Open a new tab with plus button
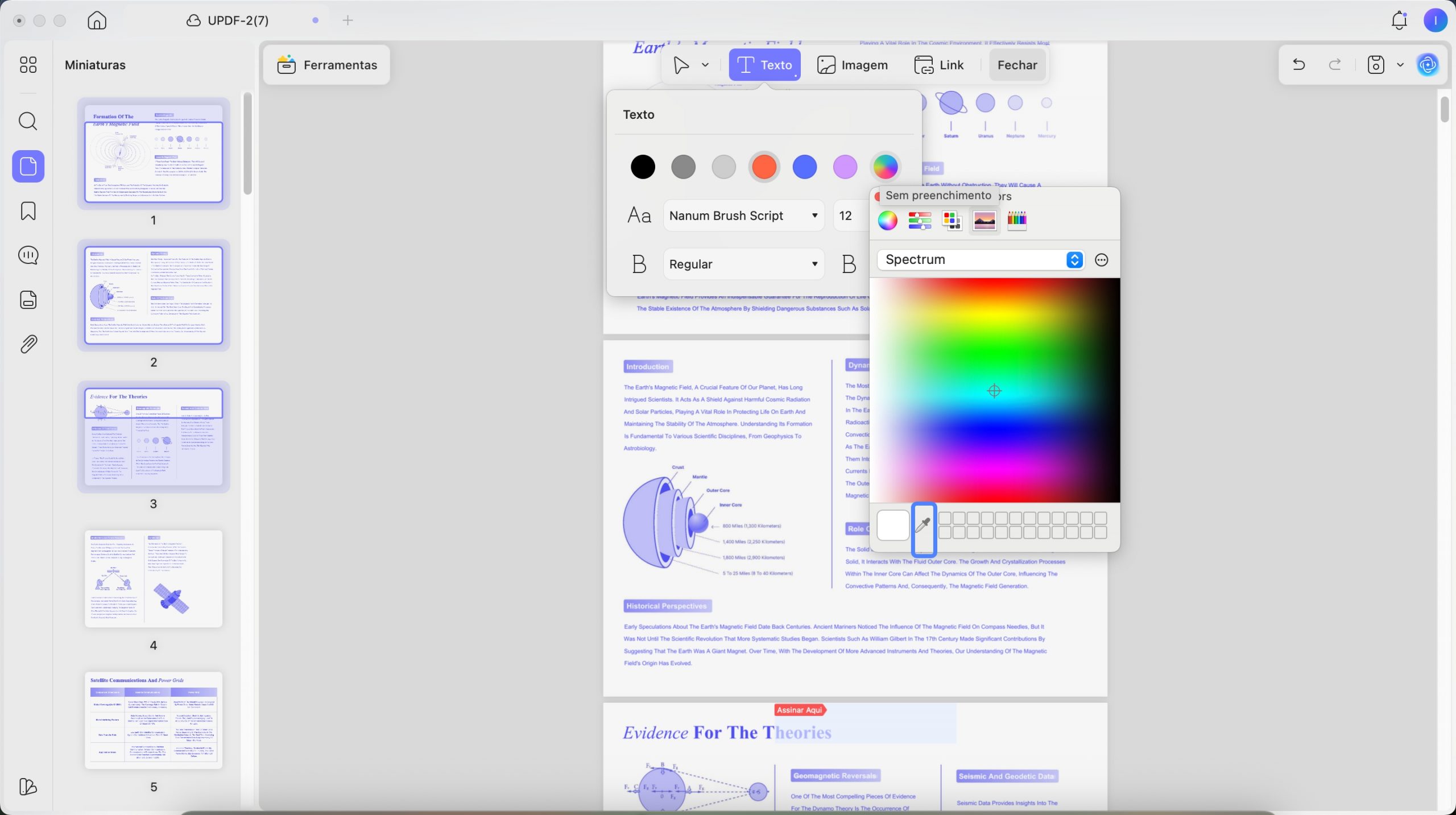 click(348, 20)
